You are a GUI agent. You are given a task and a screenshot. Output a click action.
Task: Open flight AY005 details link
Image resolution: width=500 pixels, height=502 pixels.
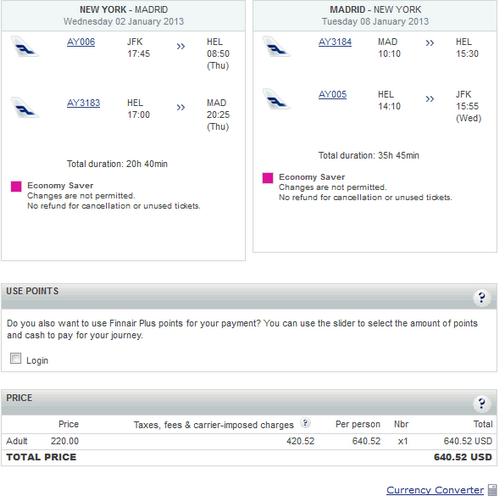click(x=333, y=95)
